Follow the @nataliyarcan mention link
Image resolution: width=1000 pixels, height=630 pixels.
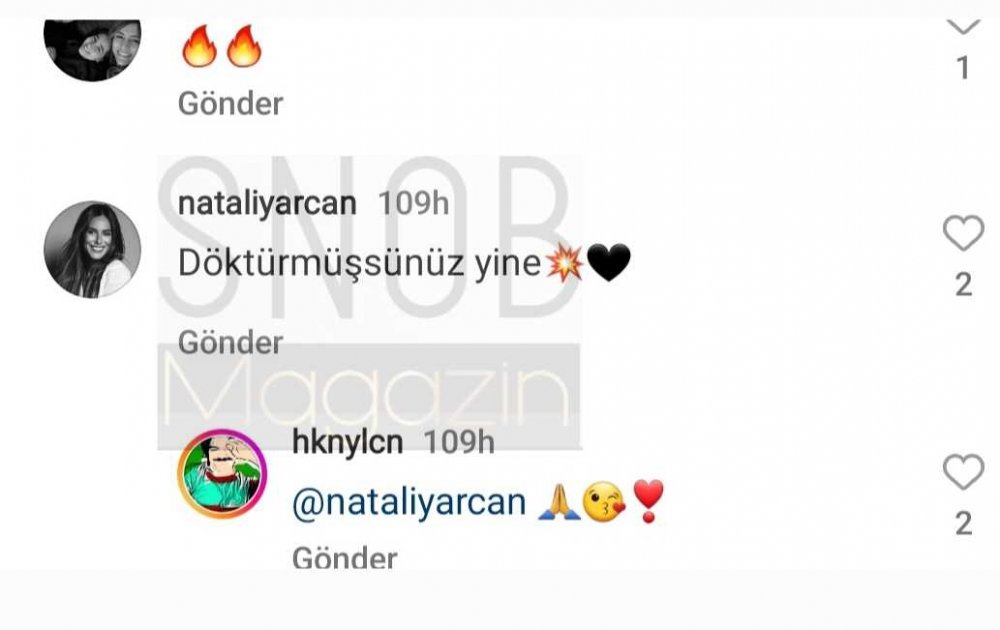coord(408,502)
